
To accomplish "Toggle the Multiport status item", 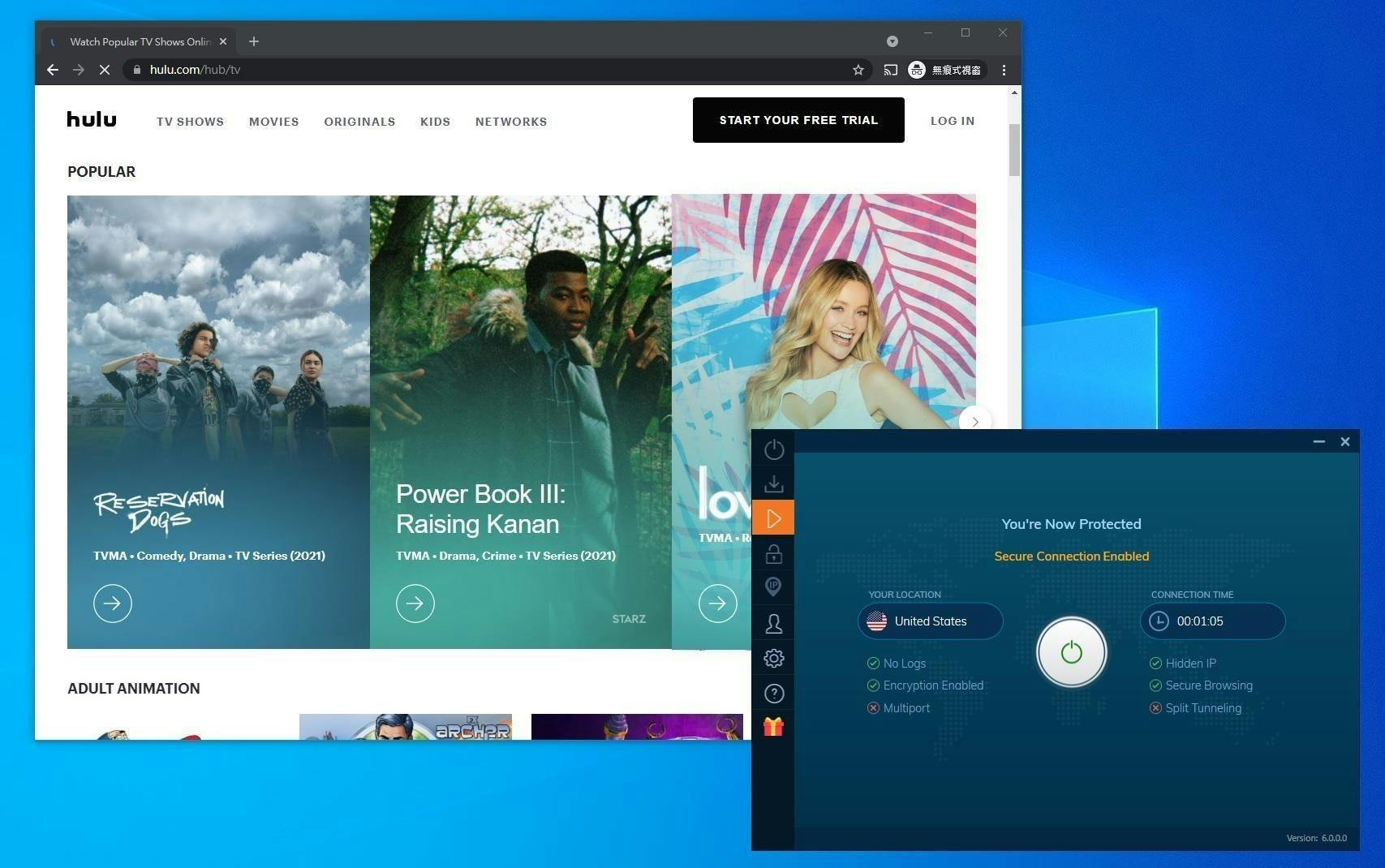I will (x=898, y=708).
